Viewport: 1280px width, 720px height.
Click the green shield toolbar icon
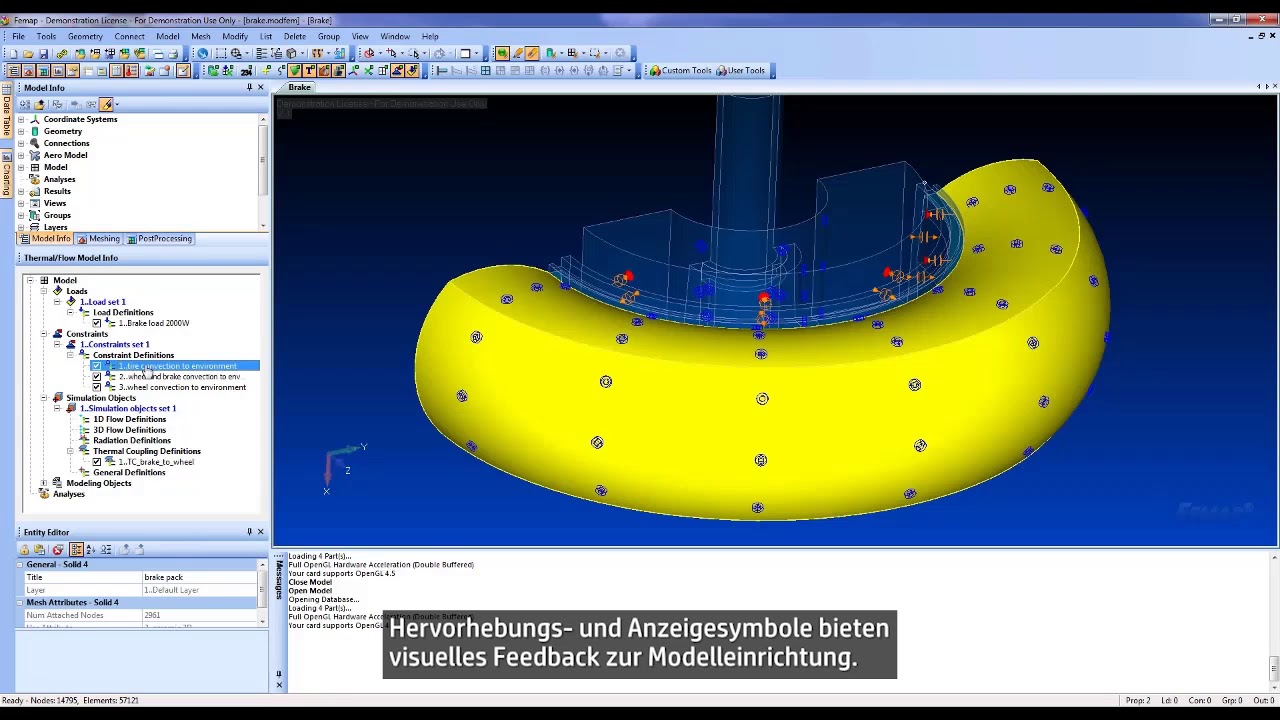tap(294, 71)
